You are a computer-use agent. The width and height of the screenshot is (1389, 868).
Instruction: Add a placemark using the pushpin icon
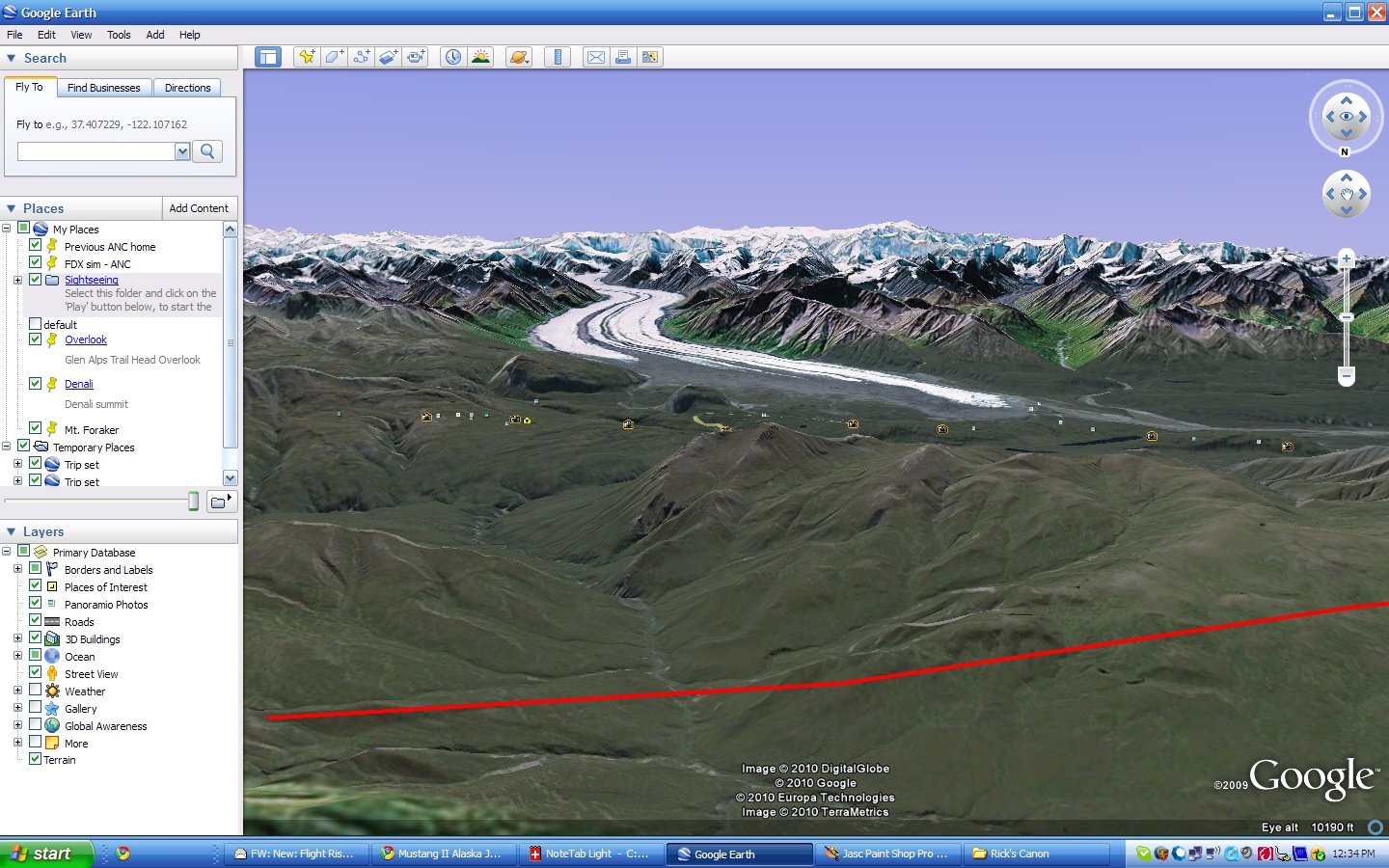point(307,57)
